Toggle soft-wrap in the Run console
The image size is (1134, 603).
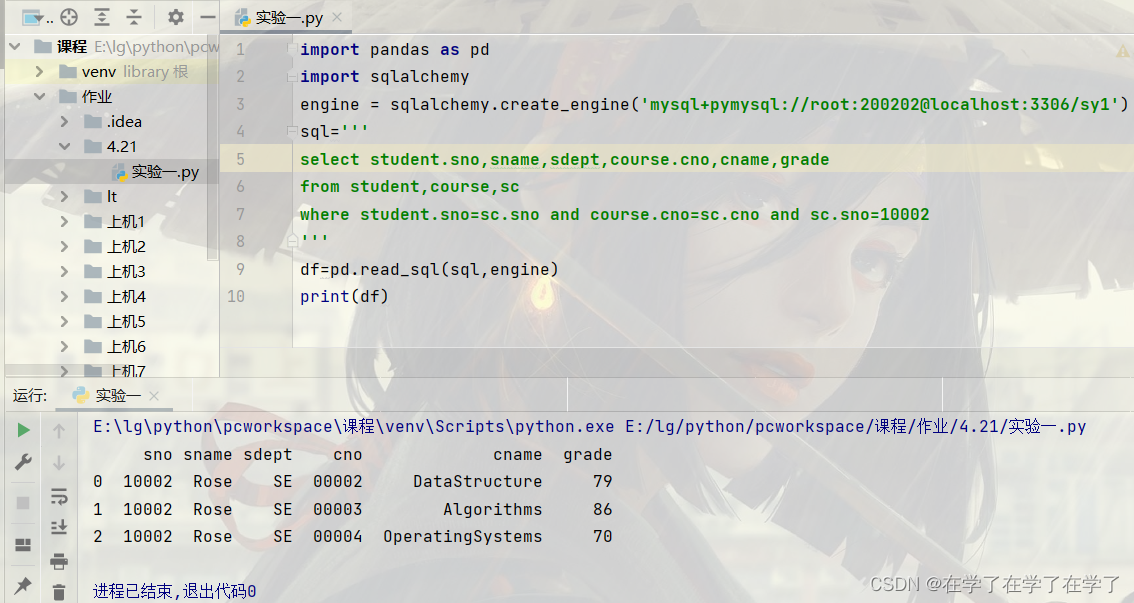pos(59,496)
